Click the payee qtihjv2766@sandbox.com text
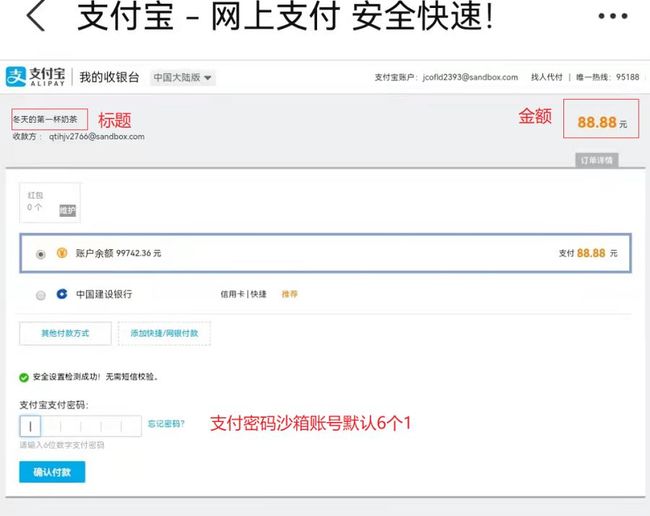 tap(97, 136)
